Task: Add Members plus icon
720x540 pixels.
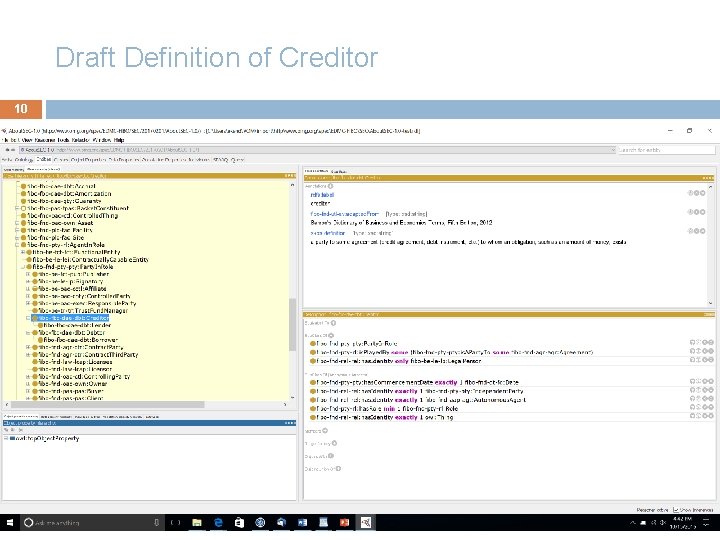Action: 325,431
